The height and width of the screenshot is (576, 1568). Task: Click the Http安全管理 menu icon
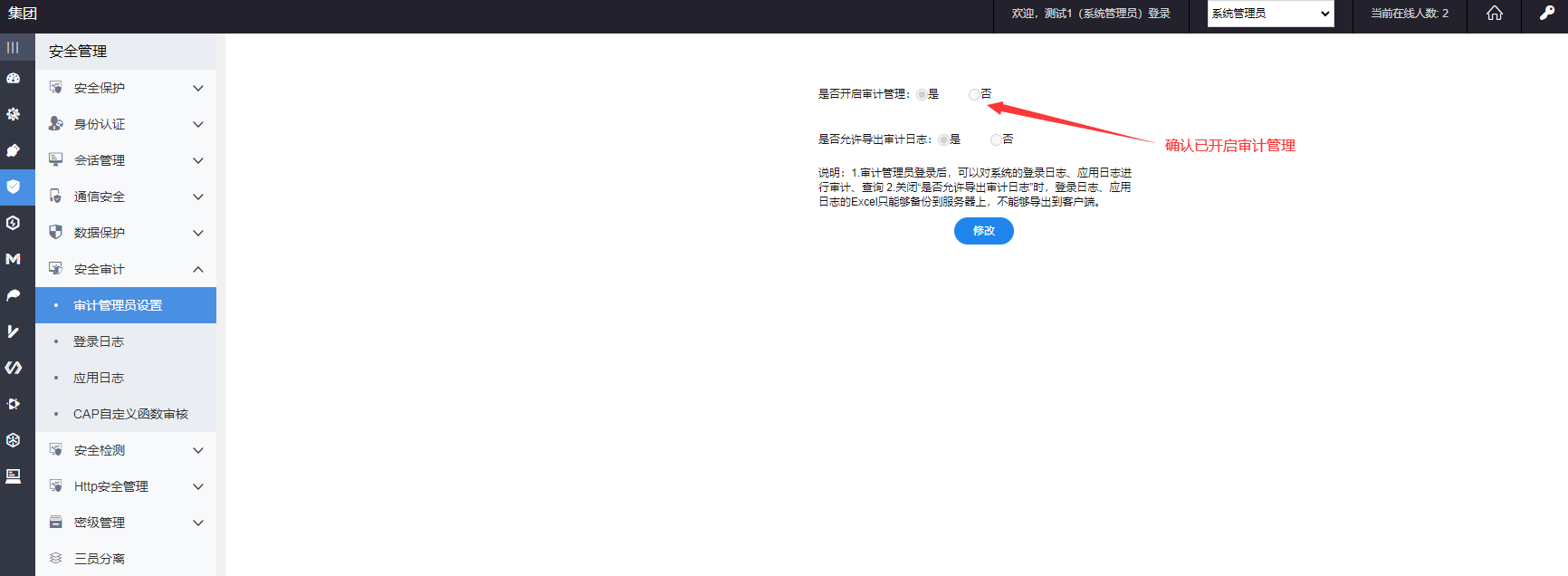(55, 485)
